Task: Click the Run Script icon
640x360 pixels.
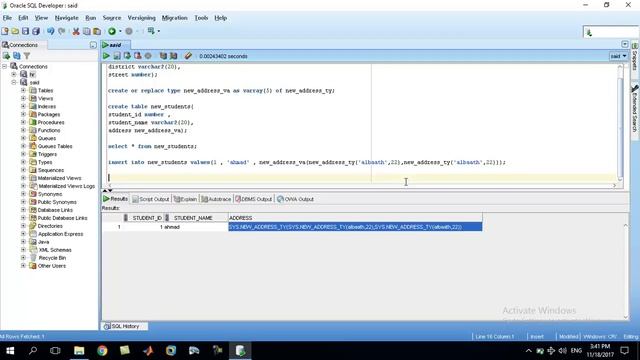Action: [117, 56]
